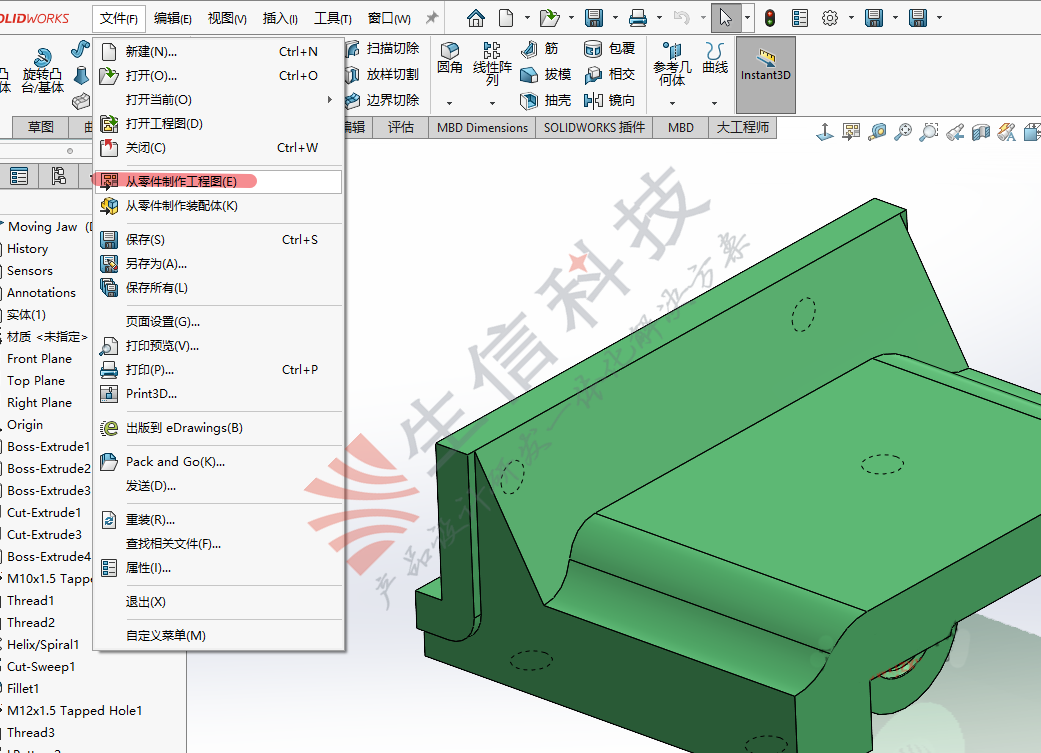Open the Options gear icon
The width and height of the screenshot is (1041, 753).
pyautogui.click(x=830, y=18)
